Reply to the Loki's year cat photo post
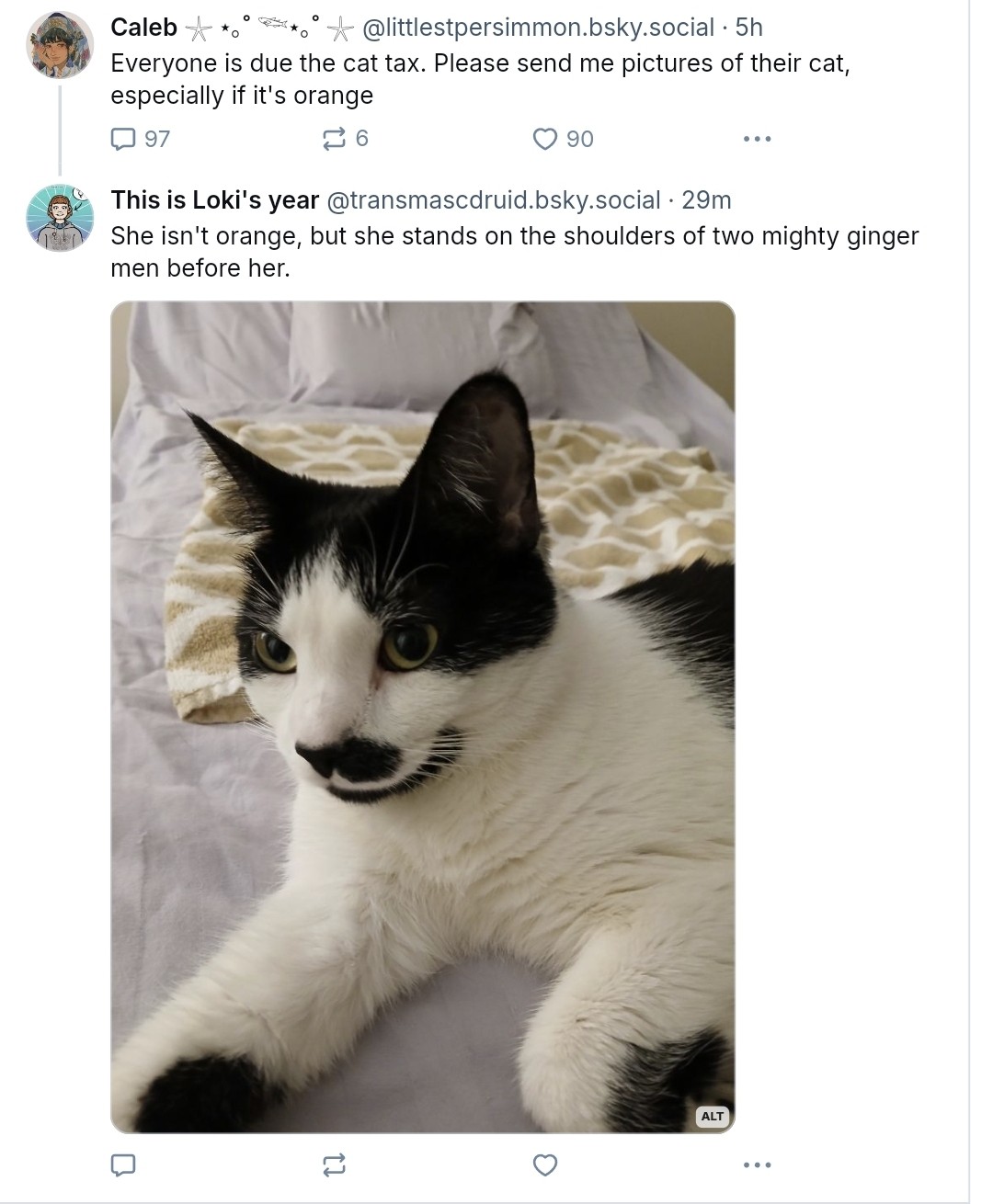The image size is (993, 1204). tap(123, 1165)
